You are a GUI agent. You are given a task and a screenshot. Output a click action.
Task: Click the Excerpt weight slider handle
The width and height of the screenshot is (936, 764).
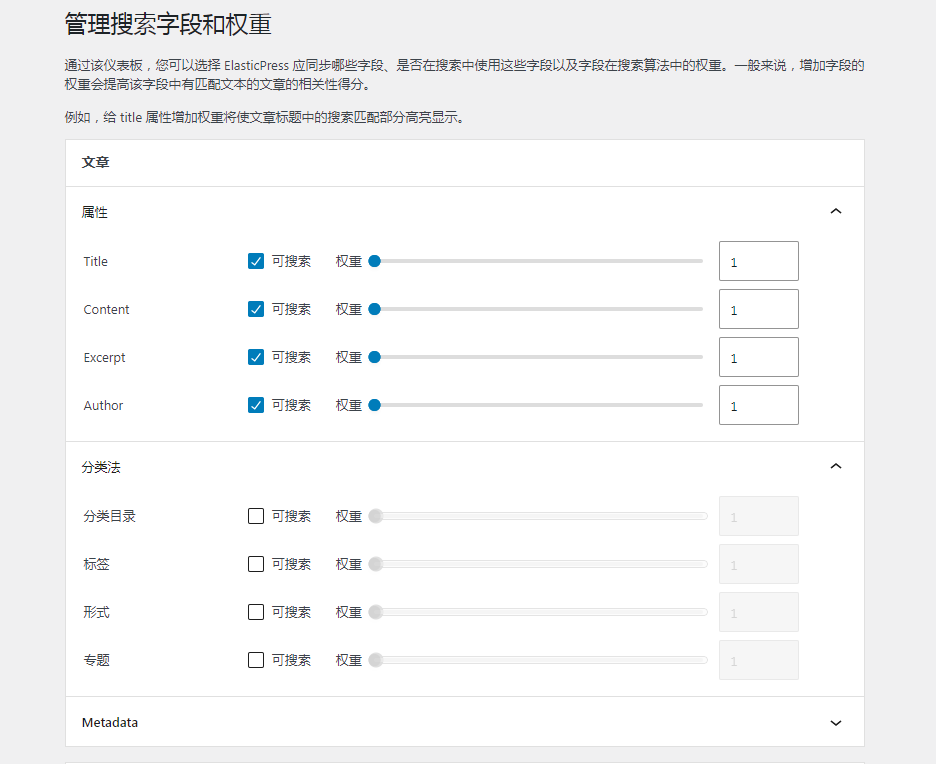(375, 357)
